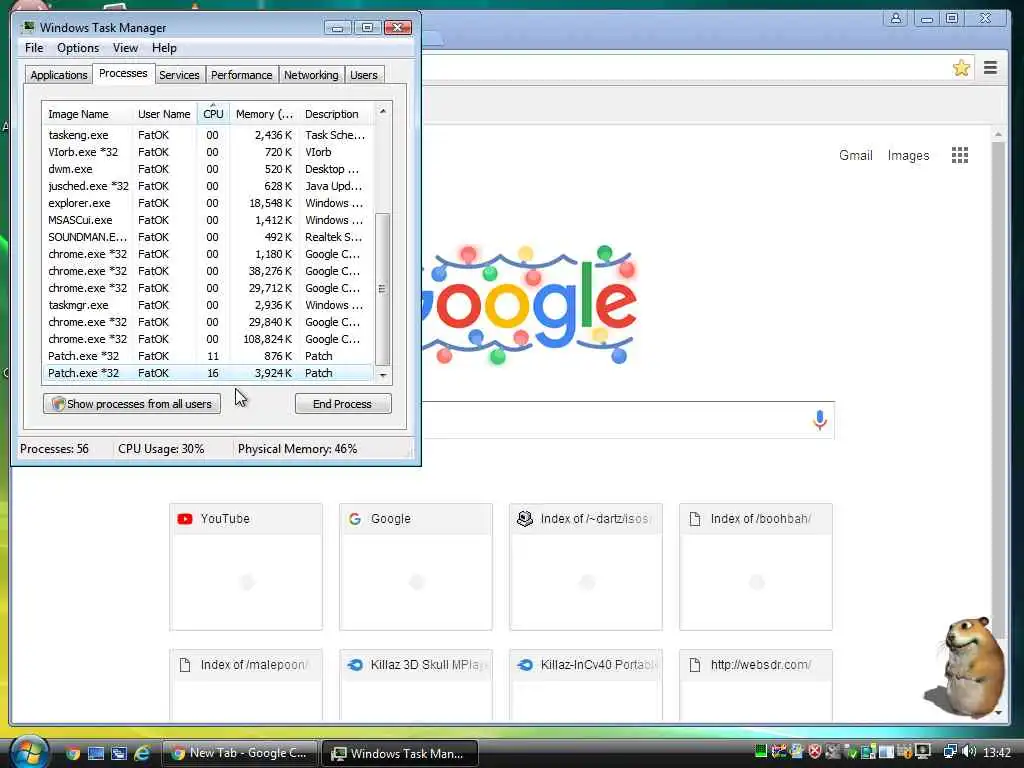Click the page icon on the Index of /malepoon tile
The width and height of the screenshot is (1024, 768).
pyautogui.click(x=185, y=665)
